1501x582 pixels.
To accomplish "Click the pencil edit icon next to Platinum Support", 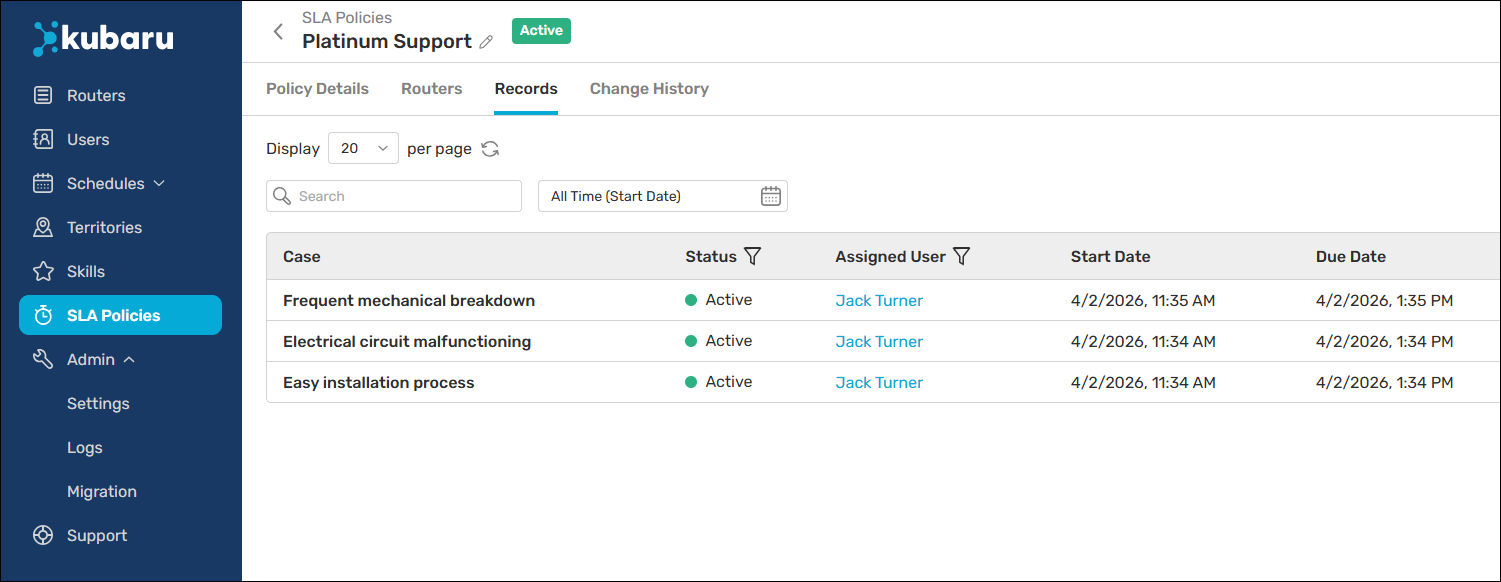I will coord(486,42).
